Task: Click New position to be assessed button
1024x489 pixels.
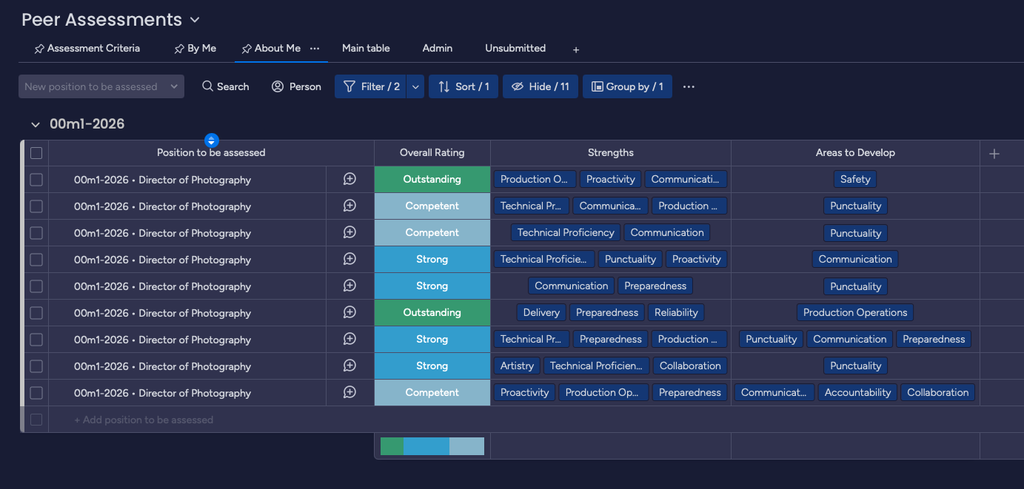Action: pos(91,87)
